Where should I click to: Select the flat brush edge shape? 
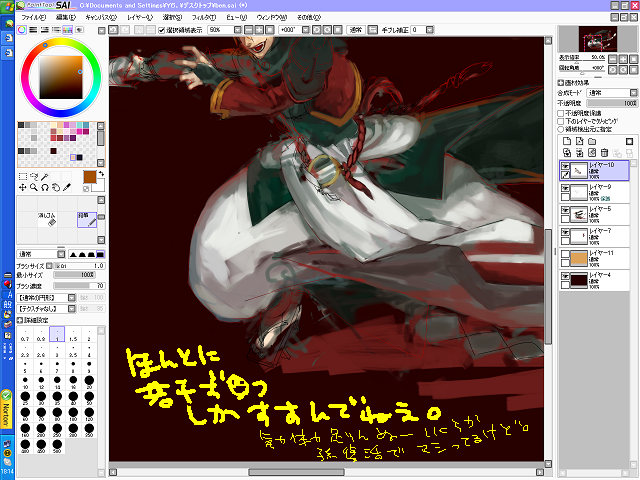100,254
